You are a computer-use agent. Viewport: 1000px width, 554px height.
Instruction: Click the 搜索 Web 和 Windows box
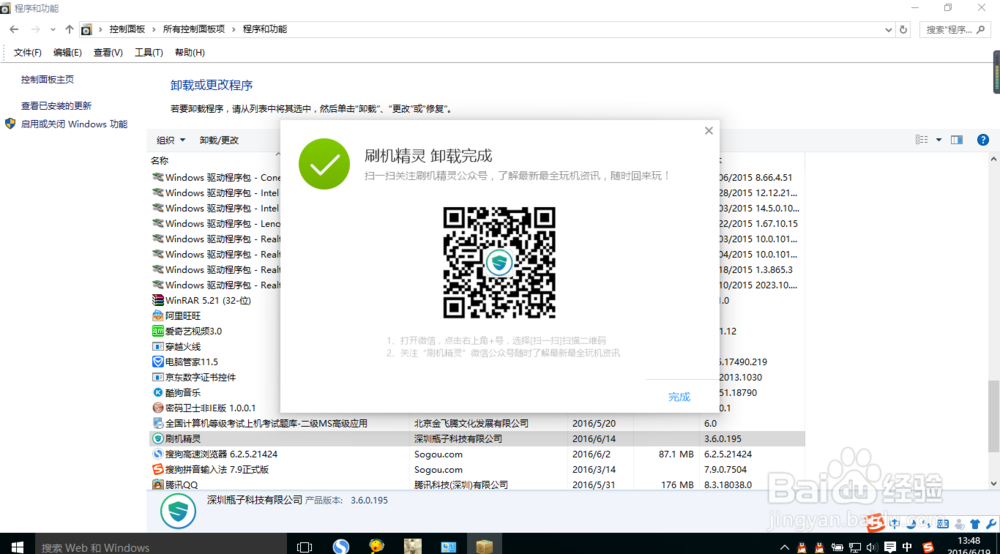[159, 546]
